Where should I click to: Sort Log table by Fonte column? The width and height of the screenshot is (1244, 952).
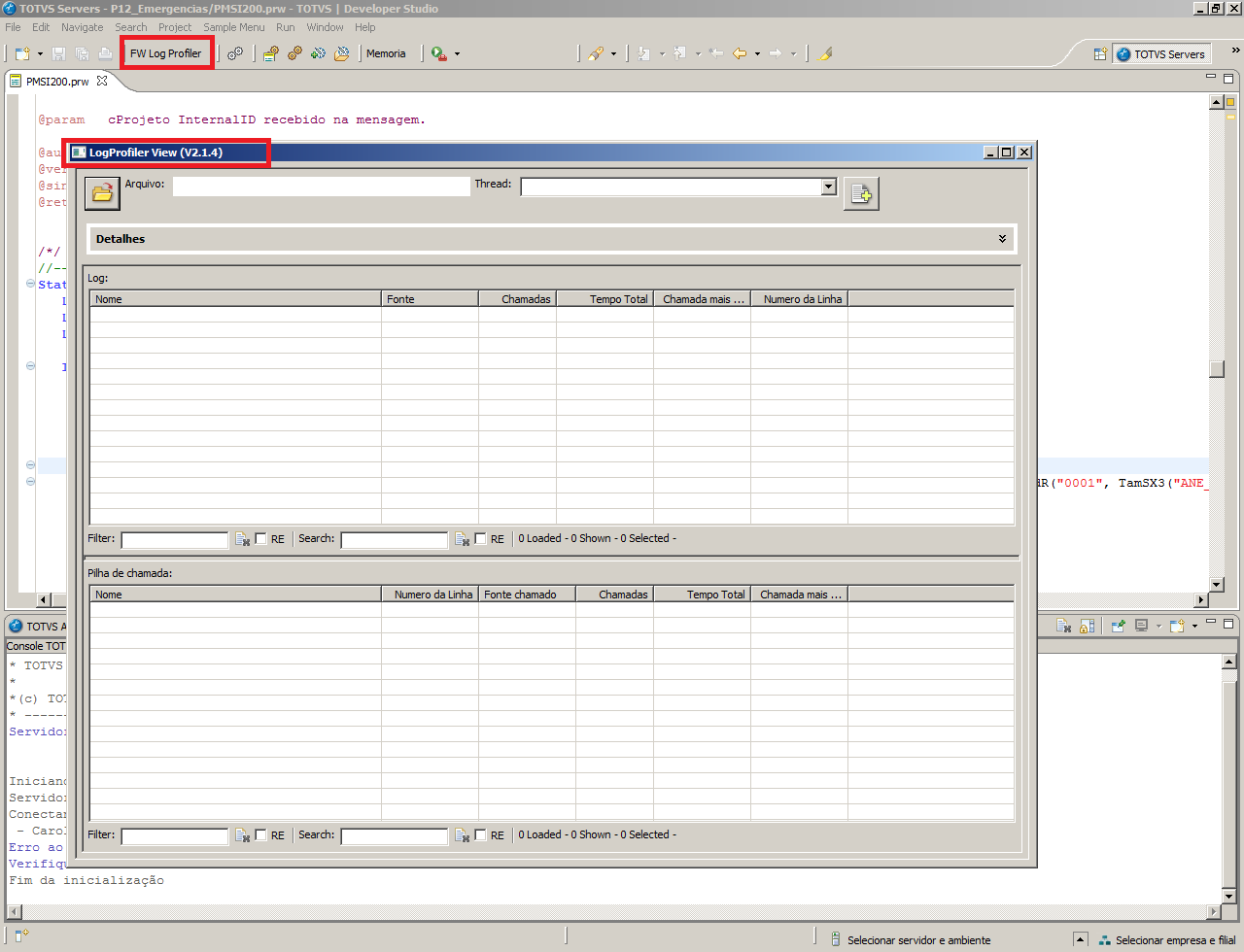(430, 299)
